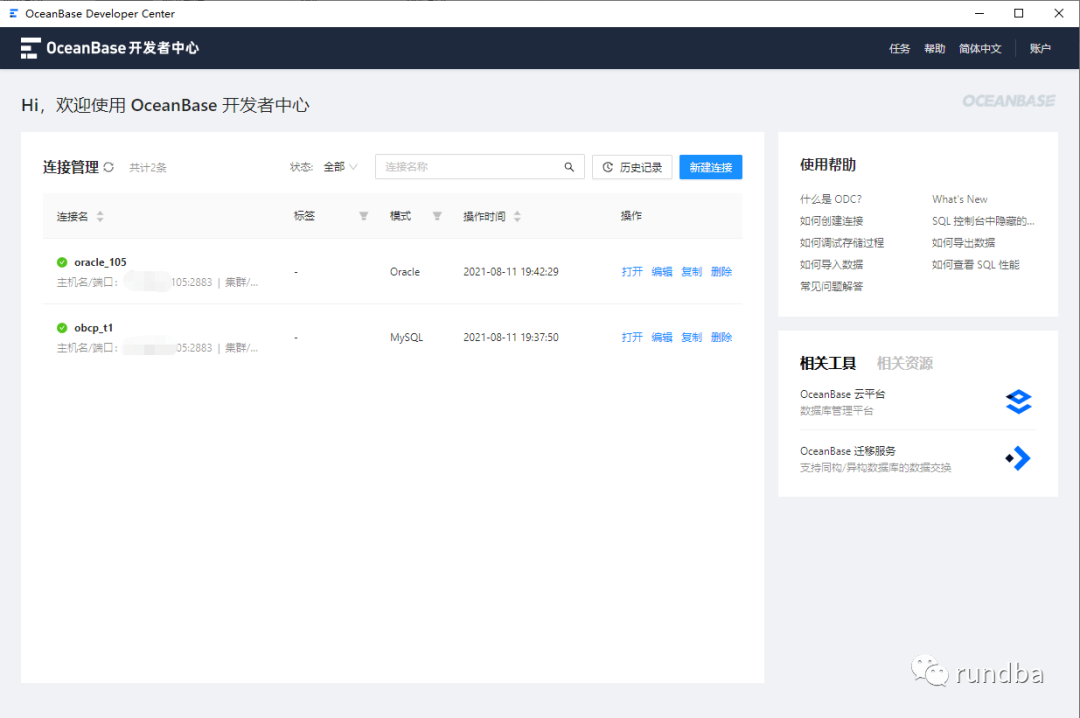Open the 简体中文 language menu

pos(980,48)
